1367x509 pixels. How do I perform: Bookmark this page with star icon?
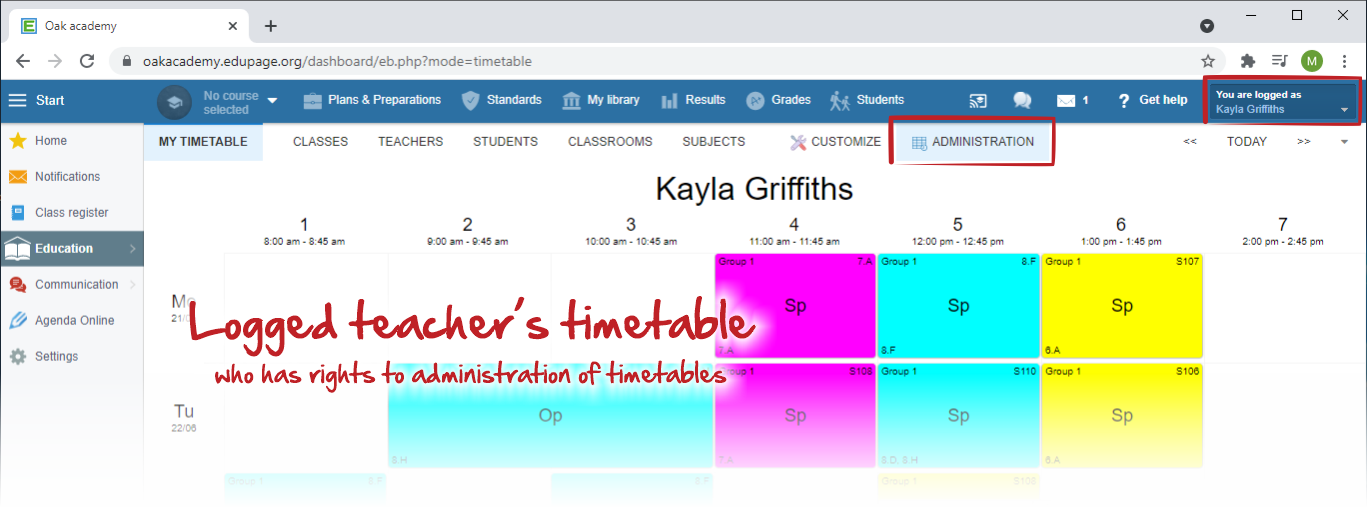(x=1208, y=61)
